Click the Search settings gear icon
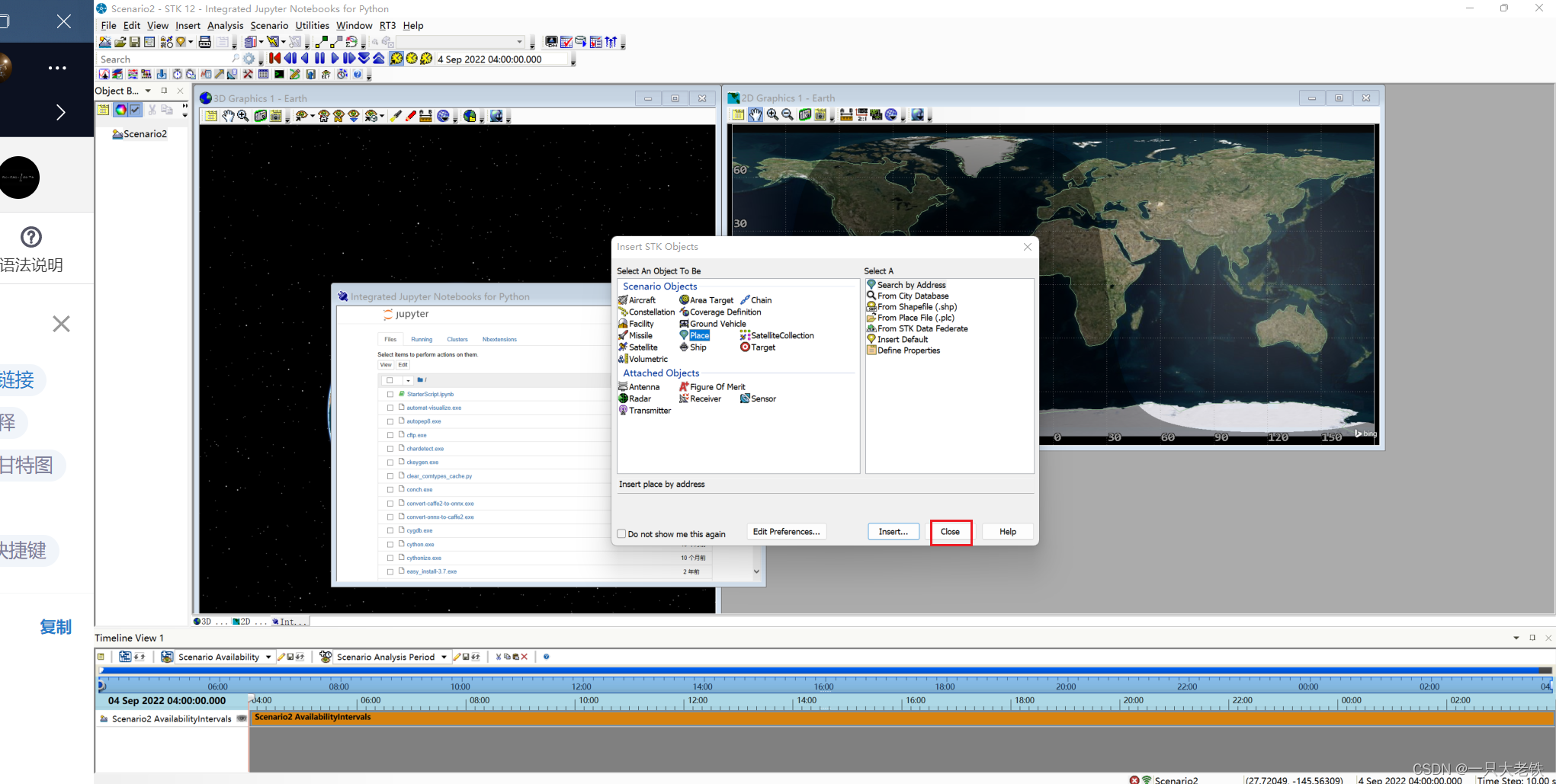The height and width of the screenshot is (784, 1556). click(x=249, y=59)
